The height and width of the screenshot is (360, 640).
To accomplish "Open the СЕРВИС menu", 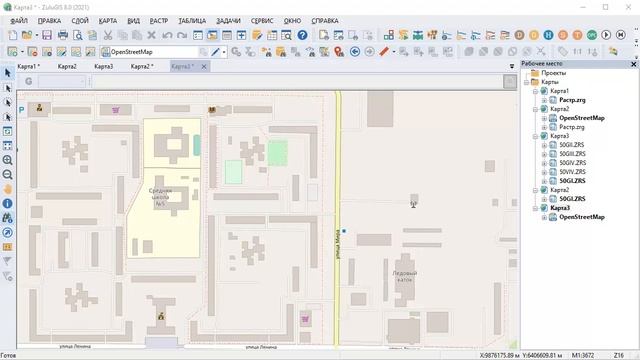I will (x=262, y=20).
